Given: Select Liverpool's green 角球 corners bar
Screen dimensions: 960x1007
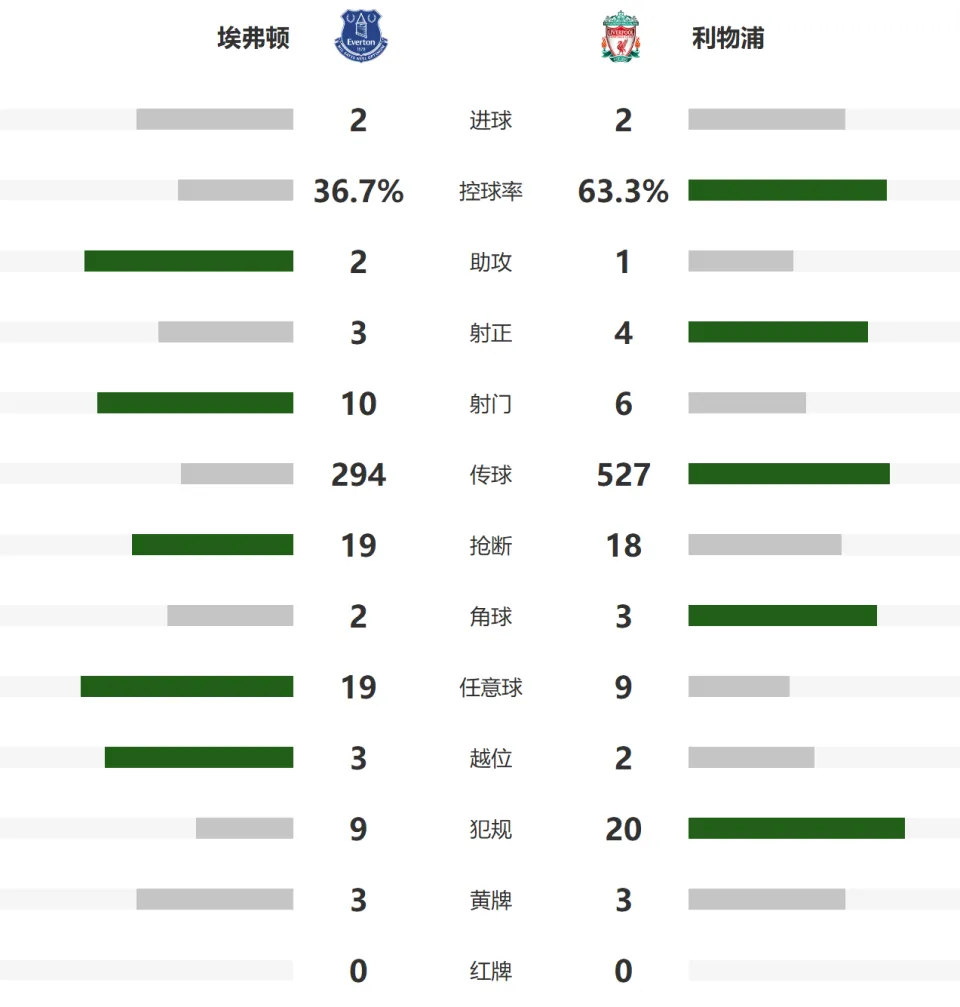Looking at the screenshot, I should tap(783, 615).
